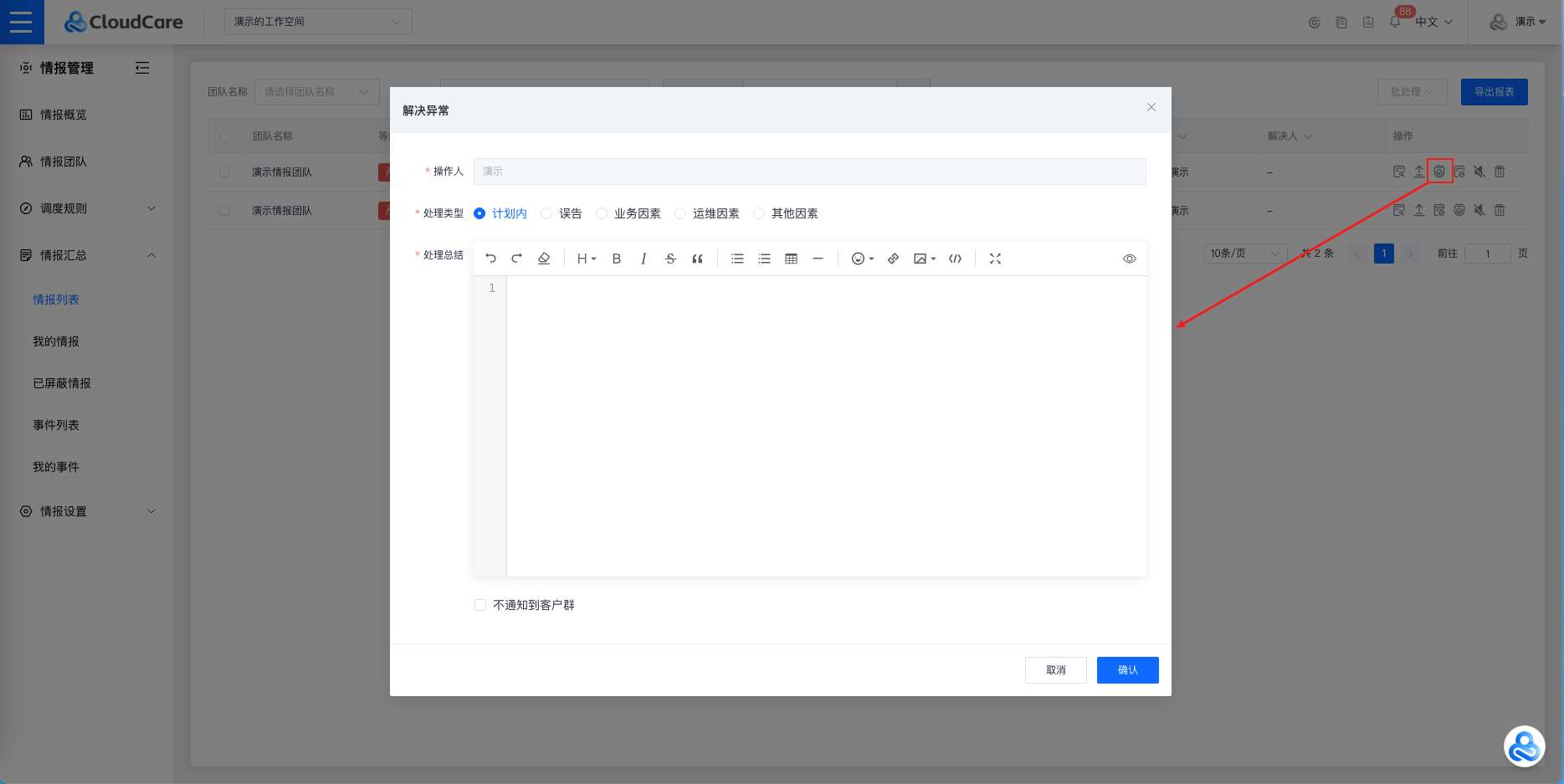The height and width of the screenshot is (784, 1564).
Task: Expand the image insert dropdown
Action: [924, 259]
